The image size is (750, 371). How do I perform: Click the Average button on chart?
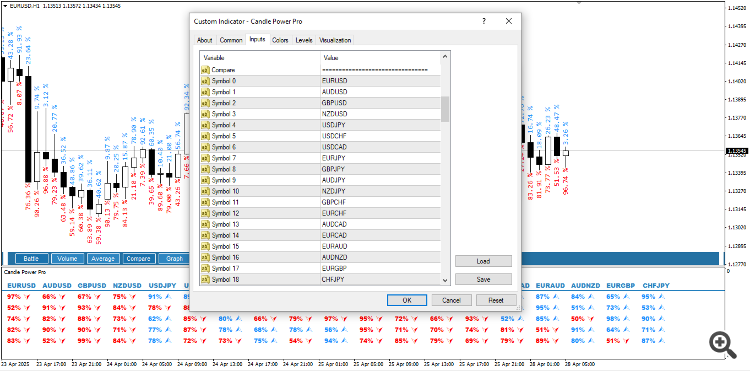coord(103,259)
